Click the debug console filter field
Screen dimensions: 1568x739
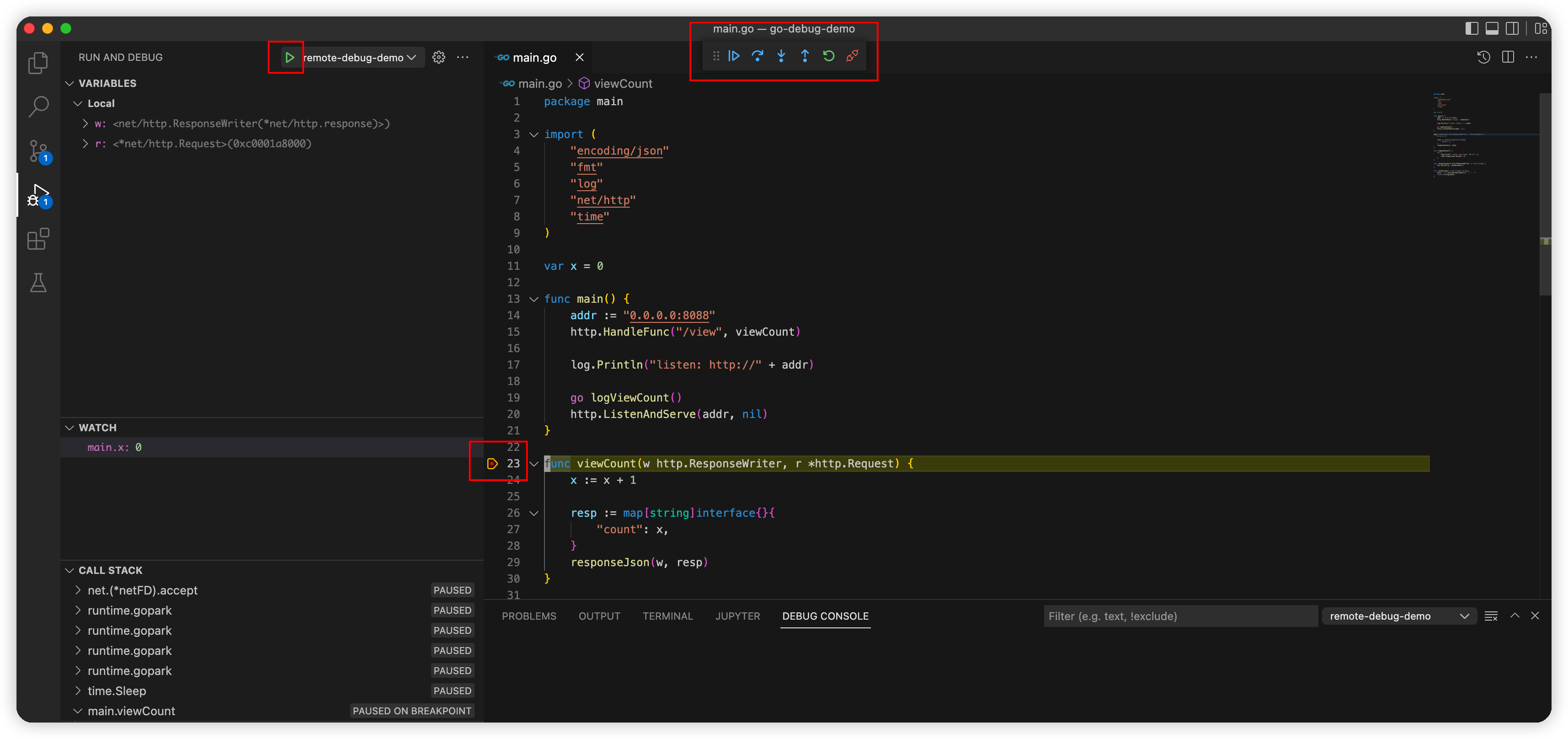pos(1180,616)
